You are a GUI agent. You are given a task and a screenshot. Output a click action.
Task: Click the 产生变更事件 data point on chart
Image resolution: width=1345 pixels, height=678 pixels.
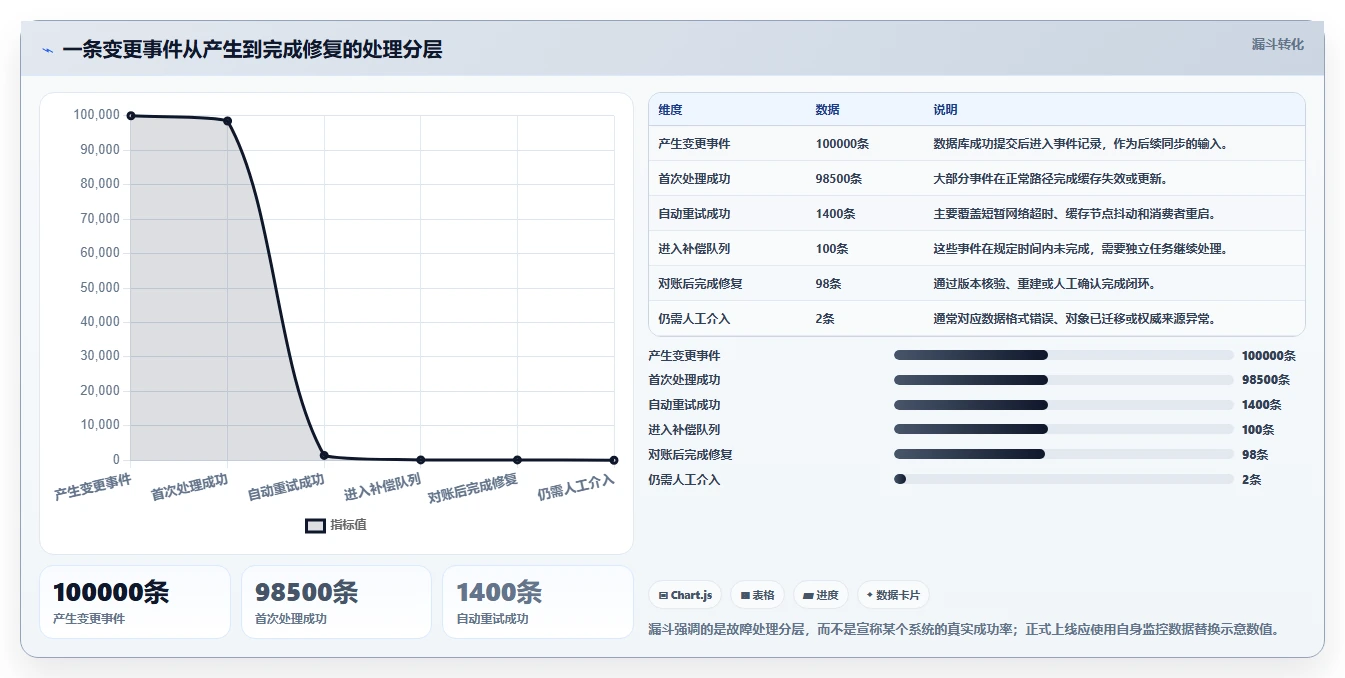pos(131,116)
